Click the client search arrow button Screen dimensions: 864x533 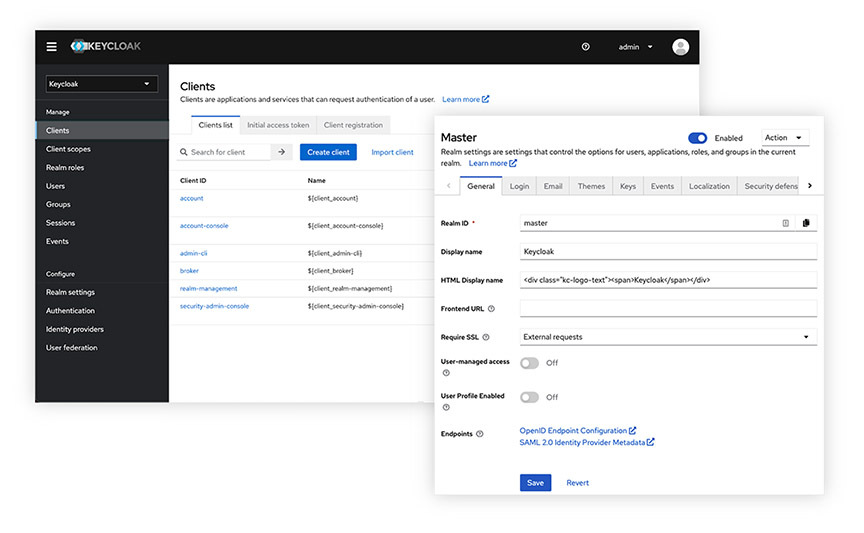tap(282, 152)
